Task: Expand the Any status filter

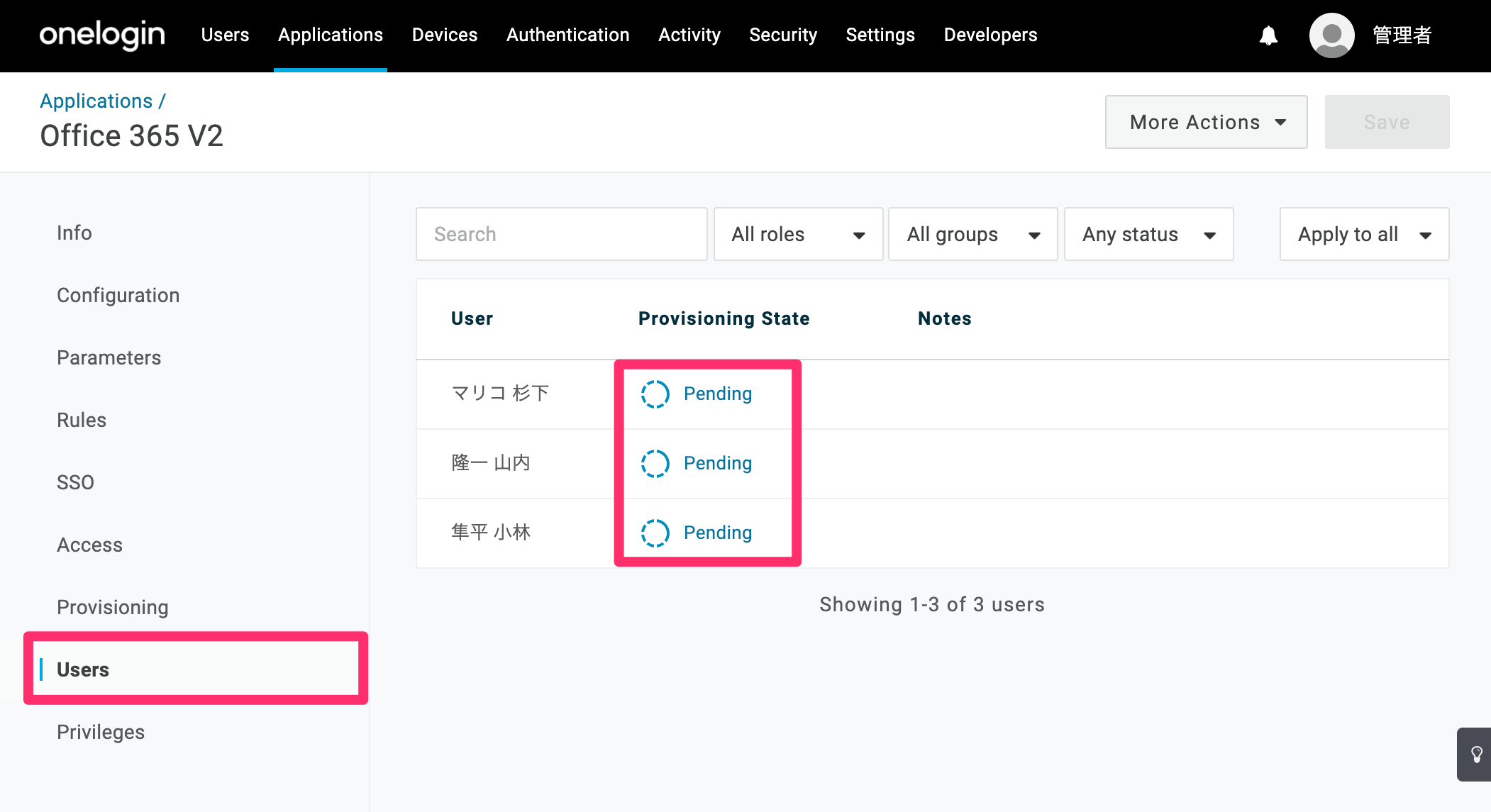Action: coord(1148,234)
